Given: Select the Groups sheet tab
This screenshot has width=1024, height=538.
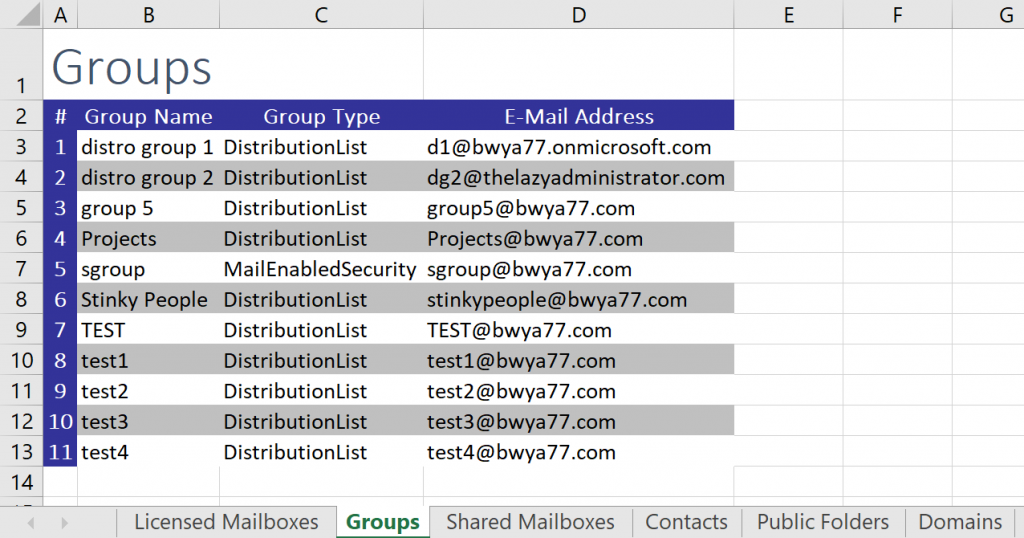Looking at the screenshot, I should (x=383, y=522).
